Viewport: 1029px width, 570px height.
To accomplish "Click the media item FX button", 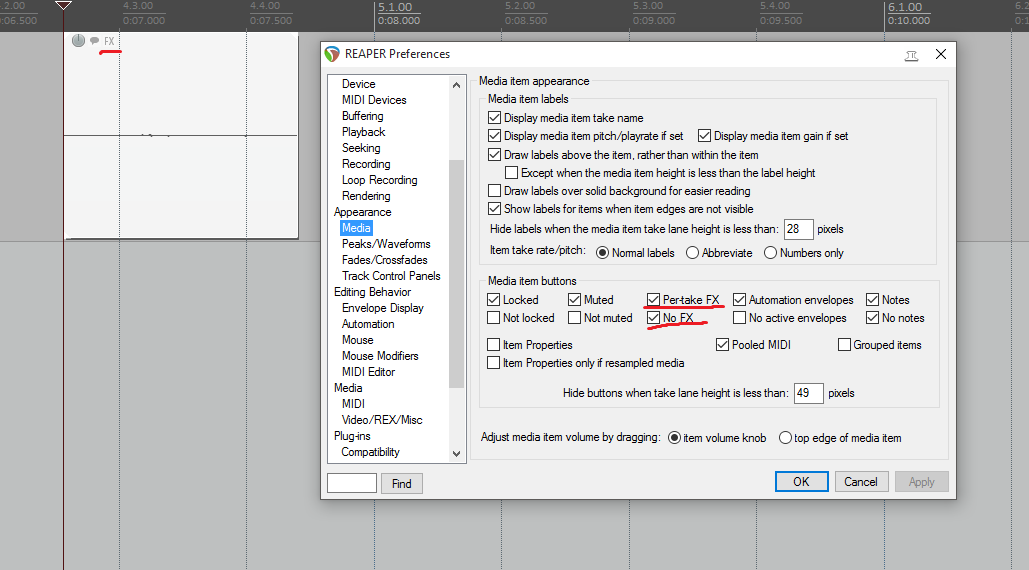I will pos(109,41).
